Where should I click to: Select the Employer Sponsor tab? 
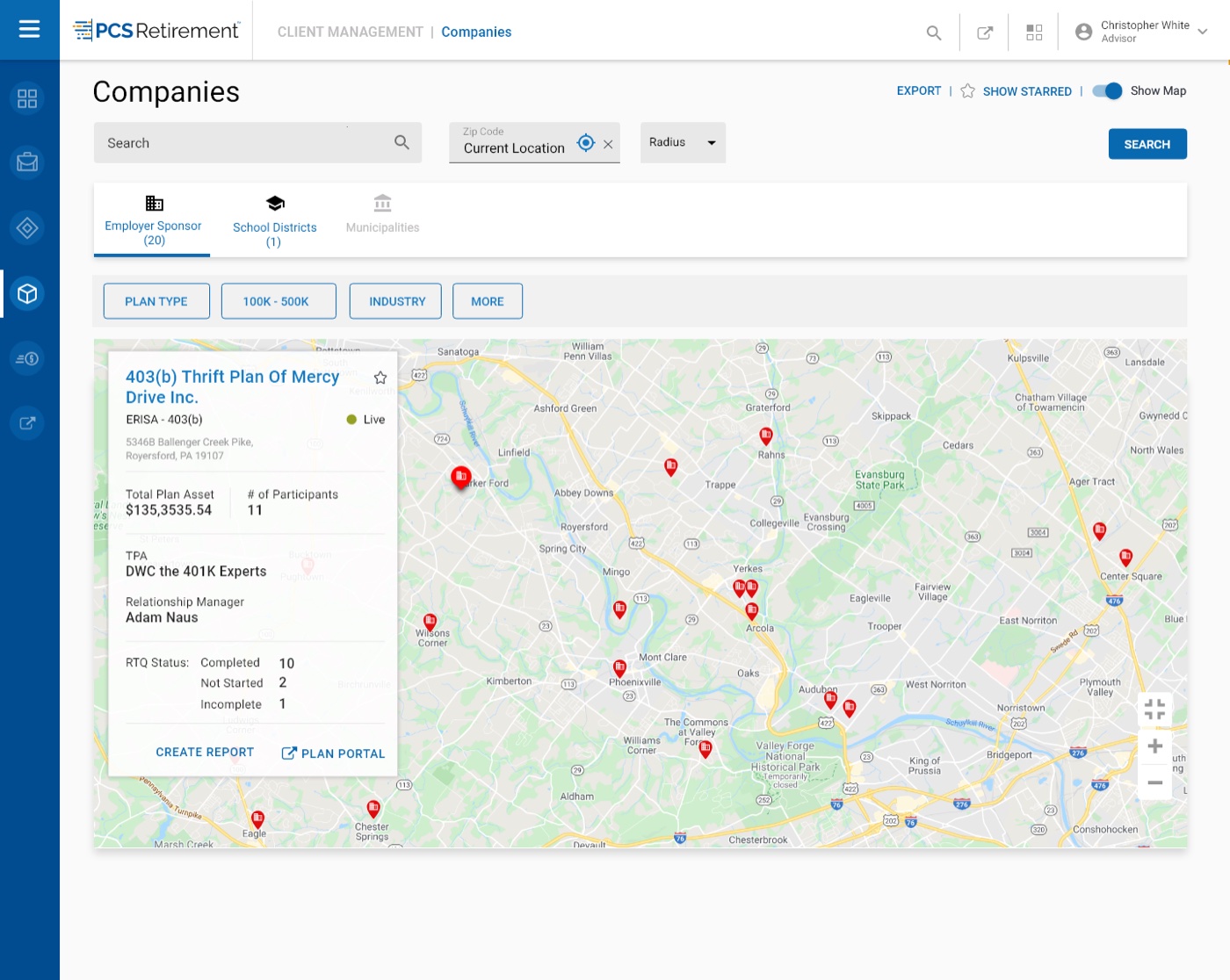pyautogui.click(x=153, y=220)
